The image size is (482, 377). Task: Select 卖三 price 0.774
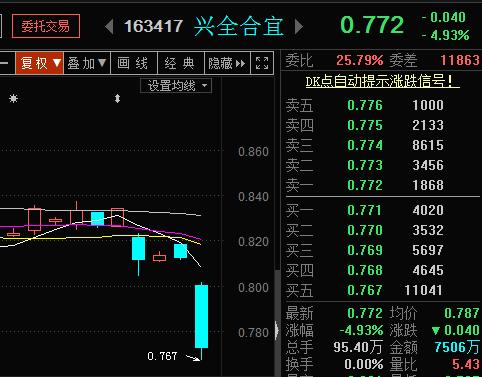[x=365, y=145]
